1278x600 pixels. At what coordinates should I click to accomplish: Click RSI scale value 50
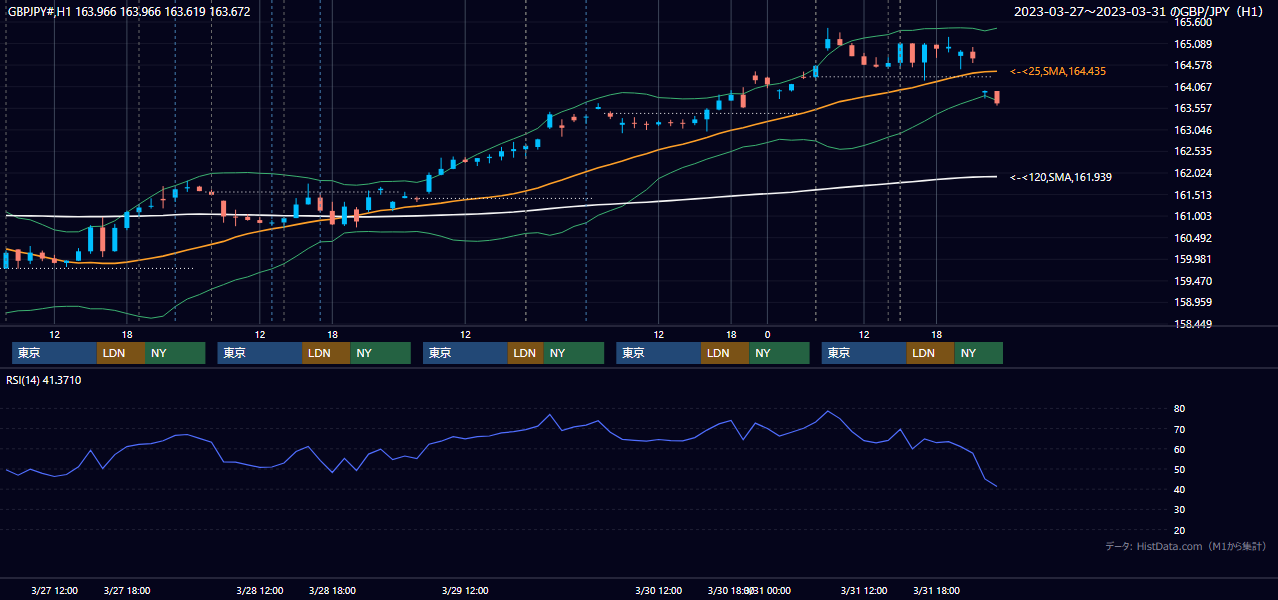[x=1180, y=469]
